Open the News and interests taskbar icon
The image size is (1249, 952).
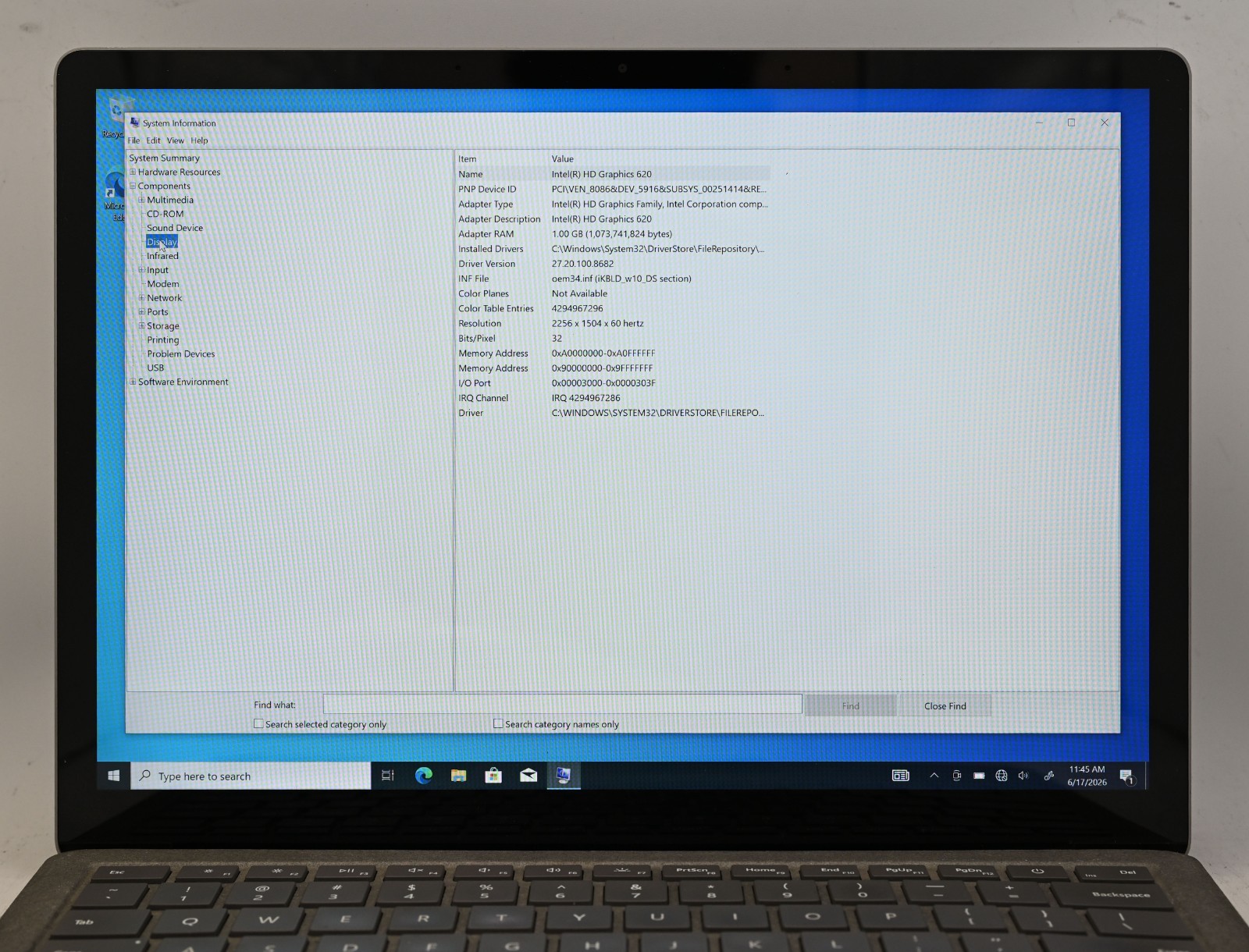901,776
